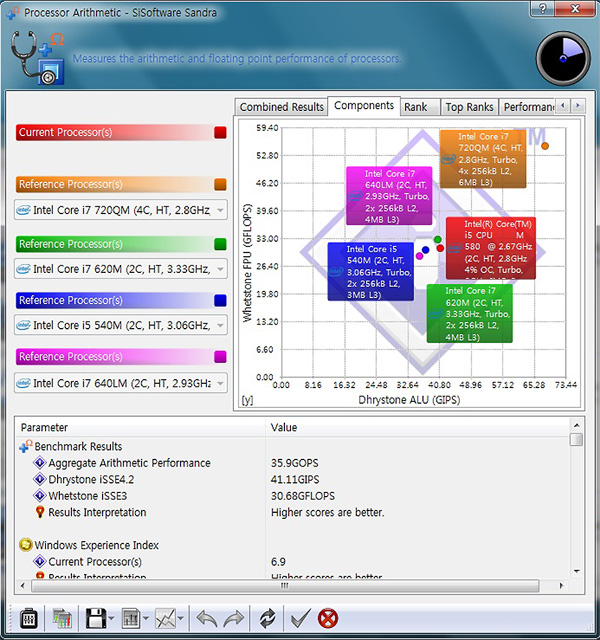Viewport: 600px width, 640px height.
Task: Click the orange i7 720QM data point
Action: (x=545, y=146)
